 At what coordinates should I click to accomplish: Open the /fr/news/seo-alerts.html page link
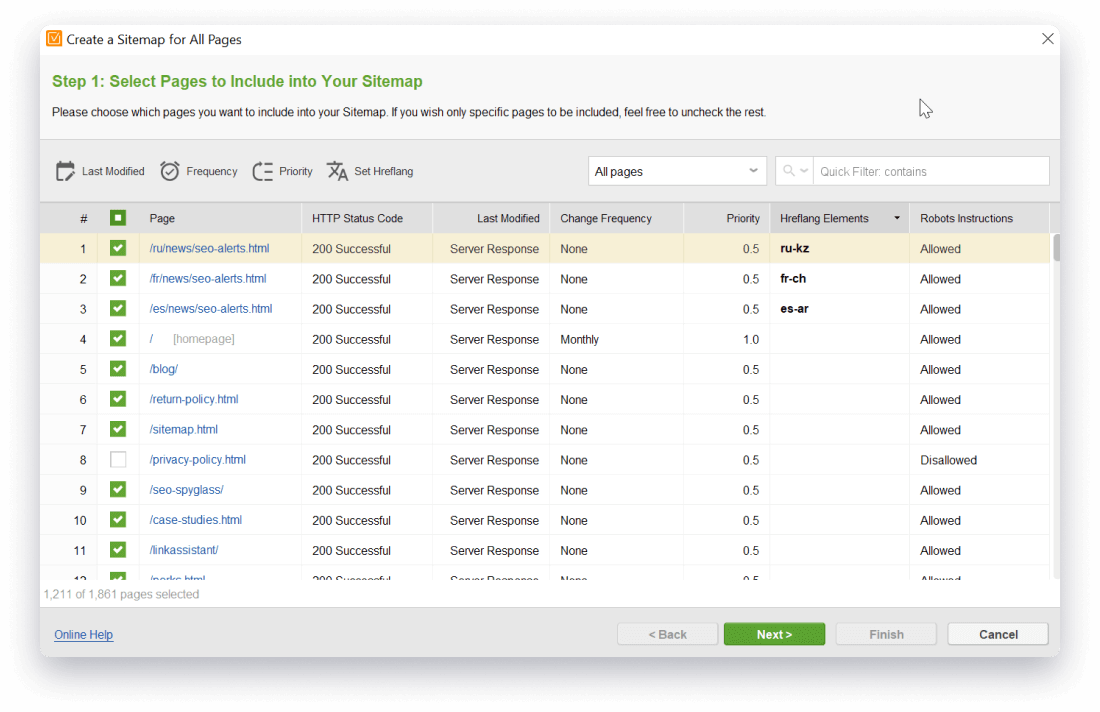pyautogui.click(x=208, y=278)
